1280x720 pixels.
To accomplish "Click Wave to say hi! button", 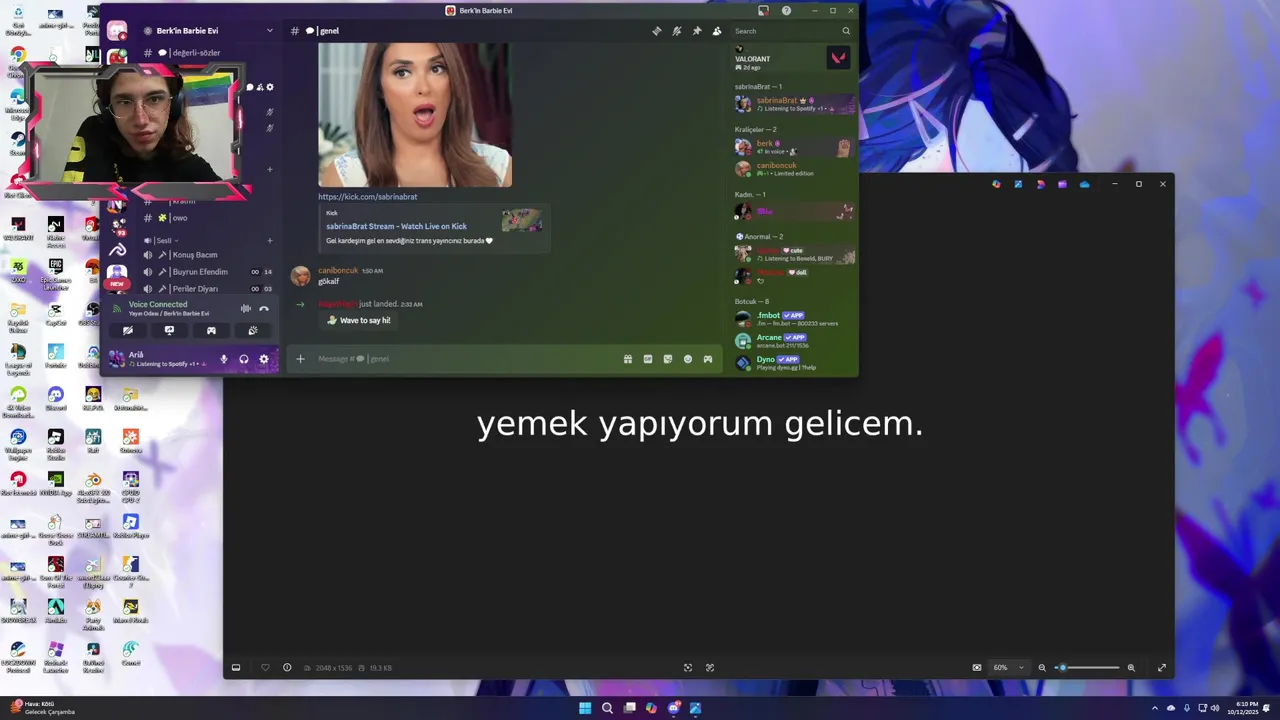I will pyautogui.click(x=359, y=320).
